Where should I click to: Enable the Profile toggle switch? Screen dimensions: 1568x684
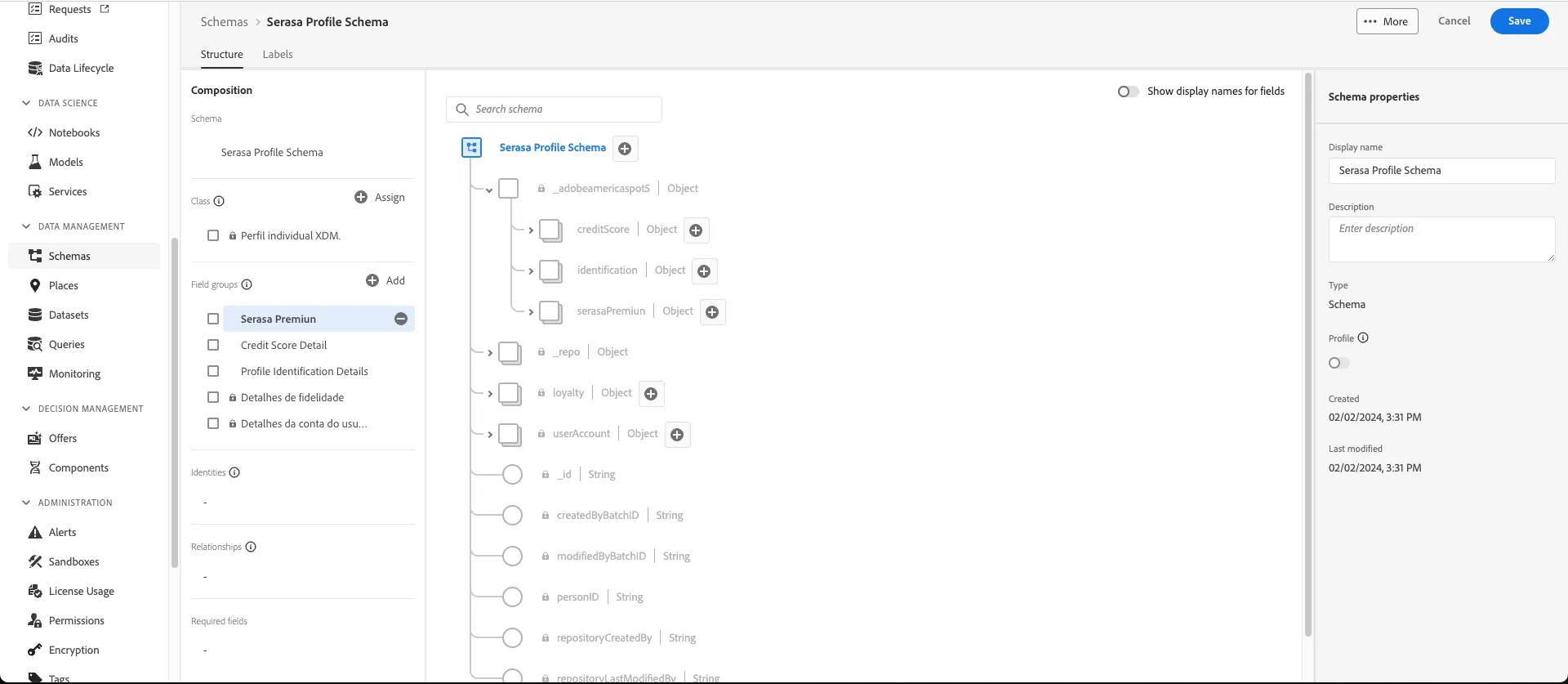click(1339, 363)
